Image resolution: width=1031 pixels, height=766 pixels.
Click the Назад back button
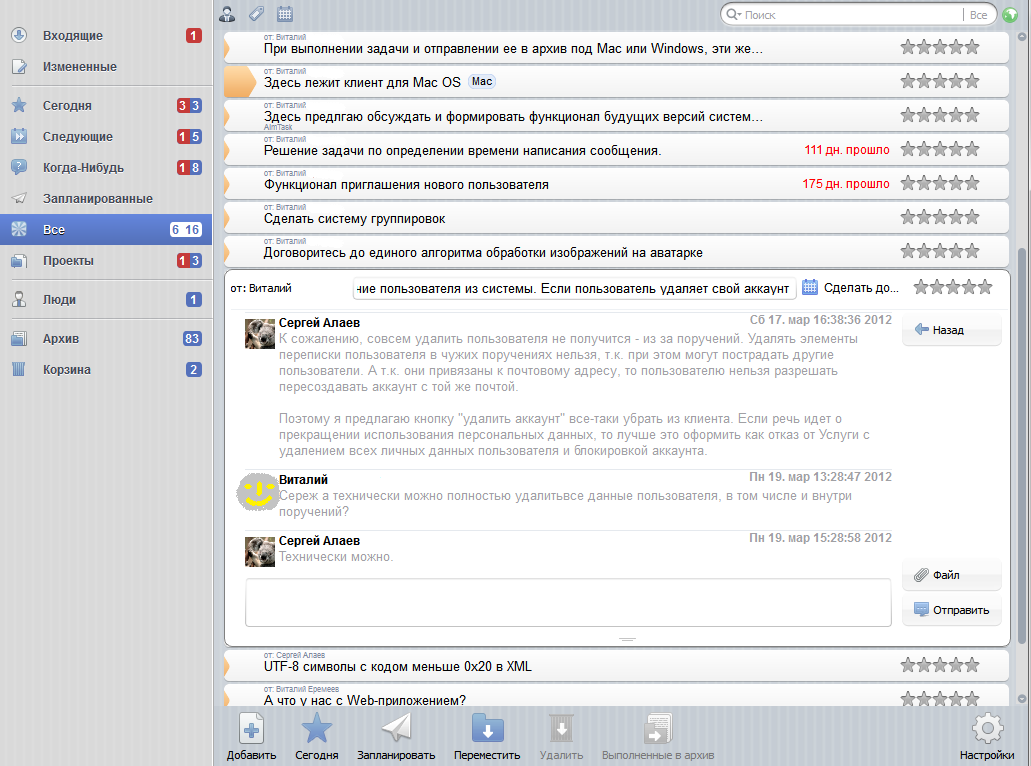(951, 329)
